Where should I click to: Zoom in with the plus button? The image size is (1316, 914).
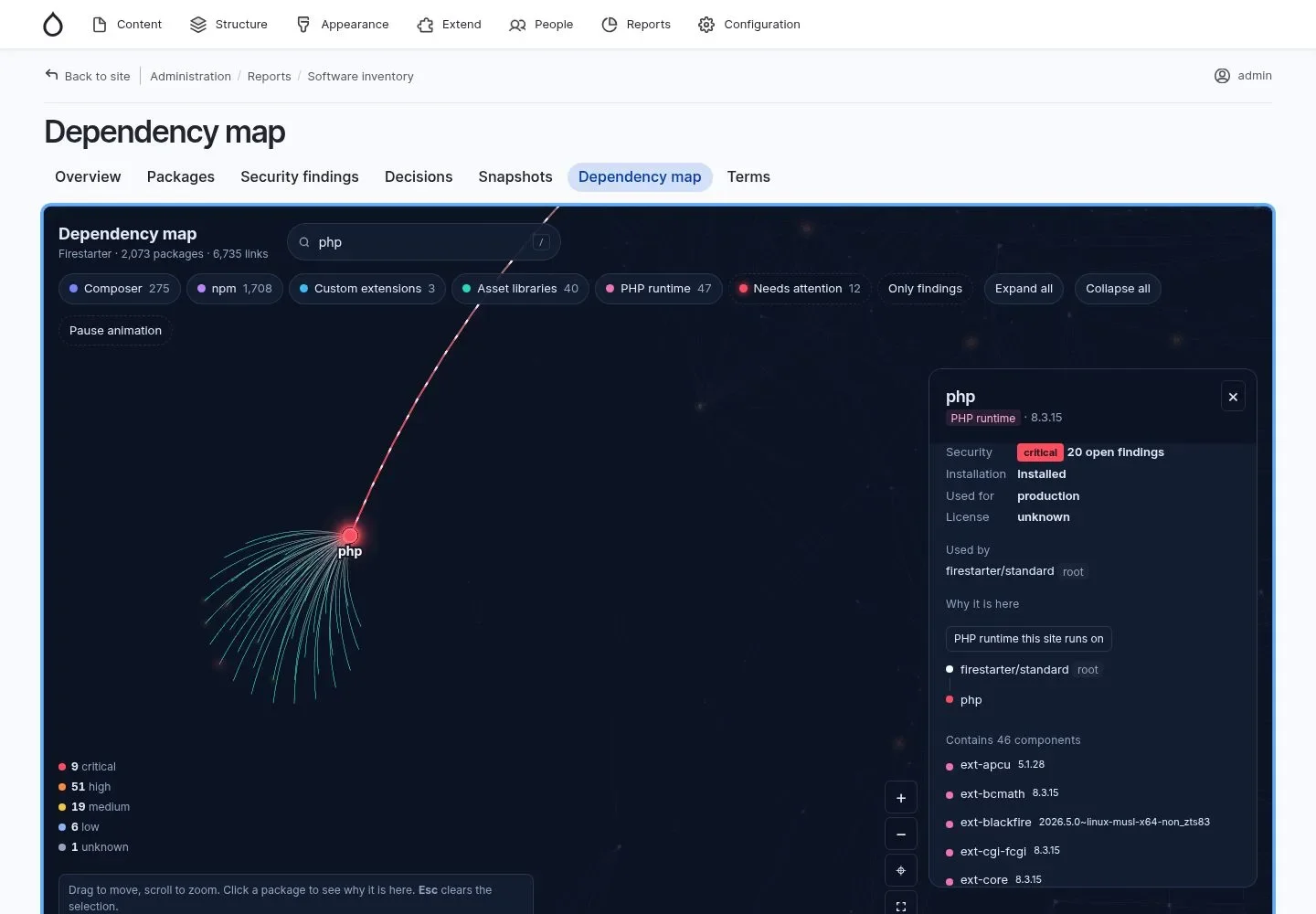[x=901, y=798]
